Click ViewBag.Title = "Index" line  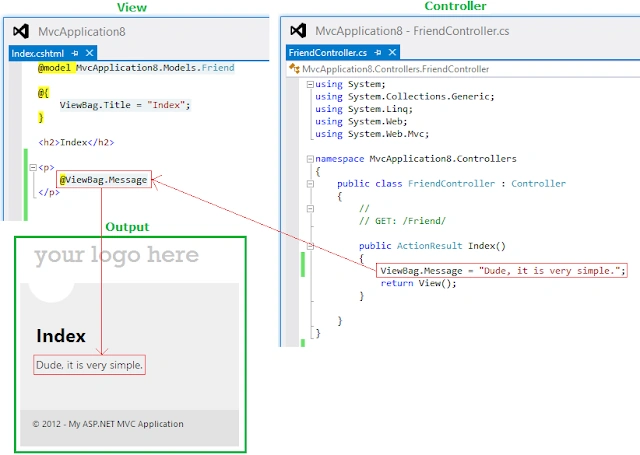coord(125,105)
